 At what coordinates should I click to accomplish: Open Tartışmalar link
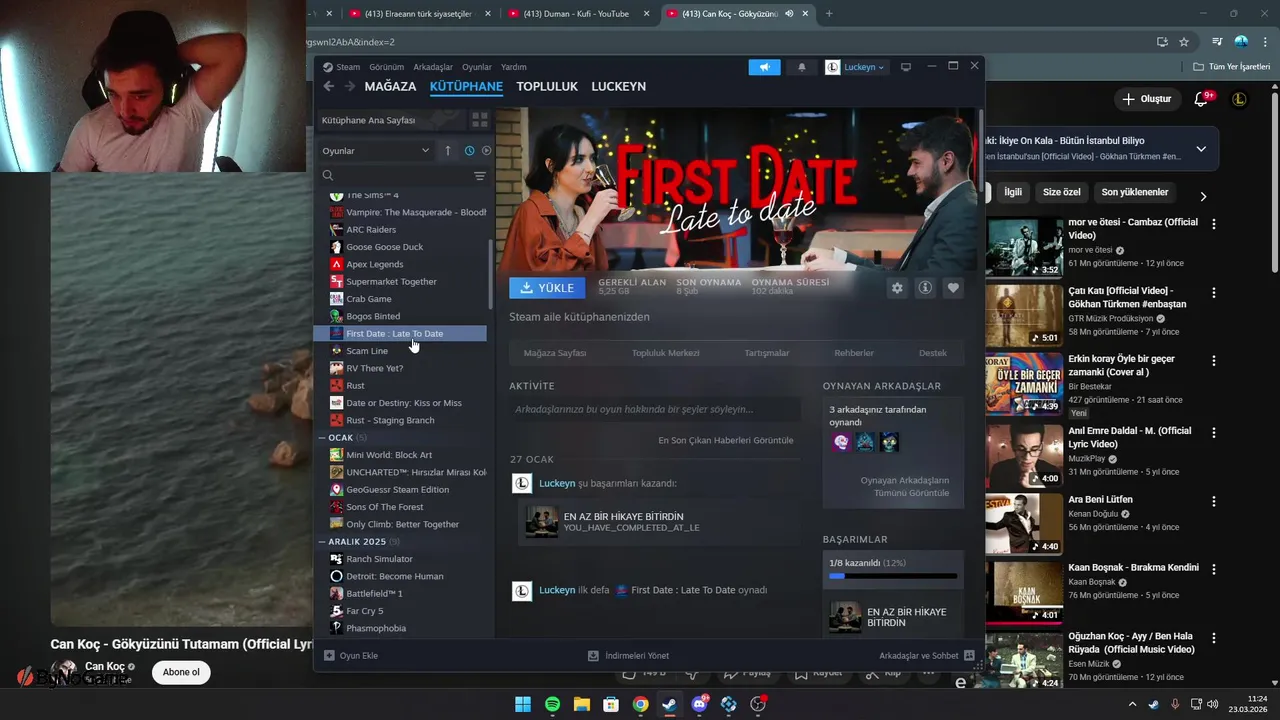(767, 353)
